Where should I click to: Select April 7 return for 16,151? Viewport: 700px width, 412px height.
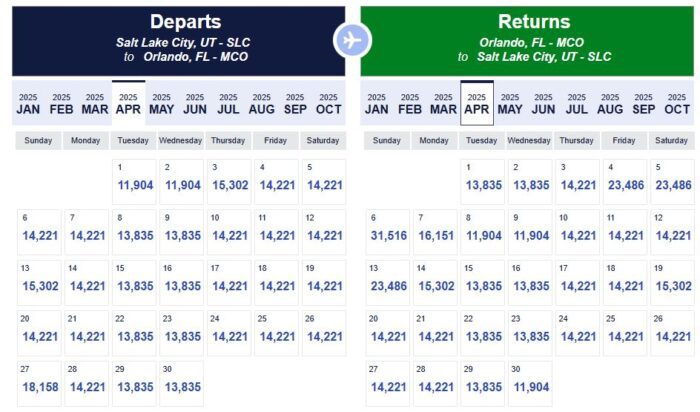click(434, 230)
